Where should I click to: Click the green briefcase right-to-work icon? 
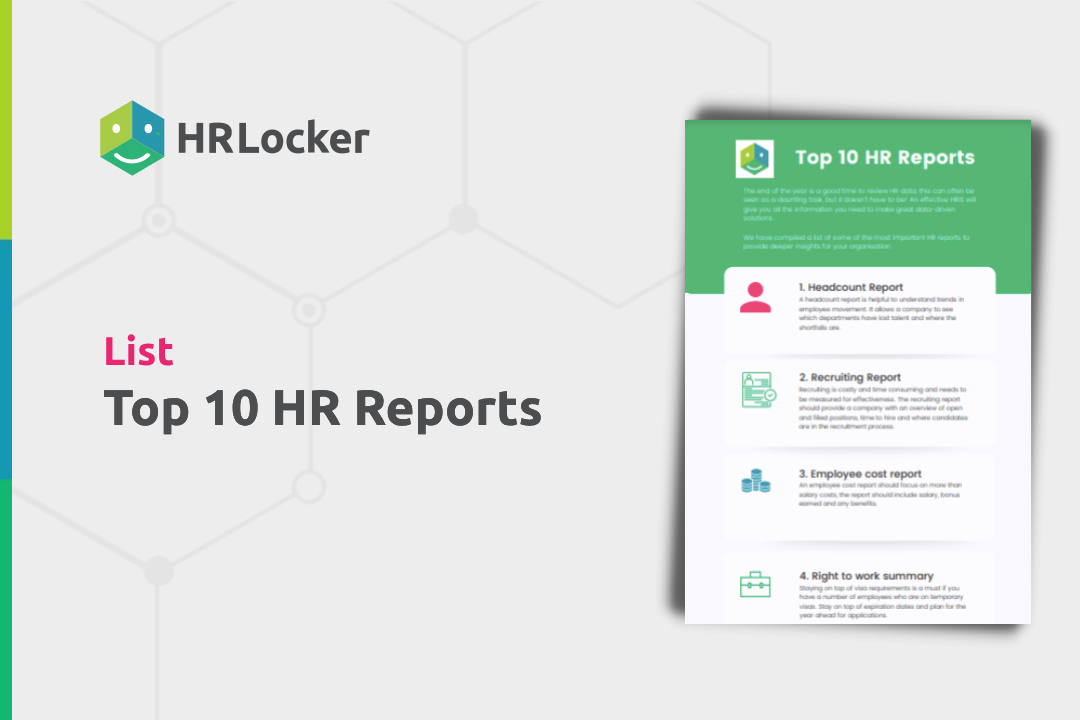coord(755,584)
